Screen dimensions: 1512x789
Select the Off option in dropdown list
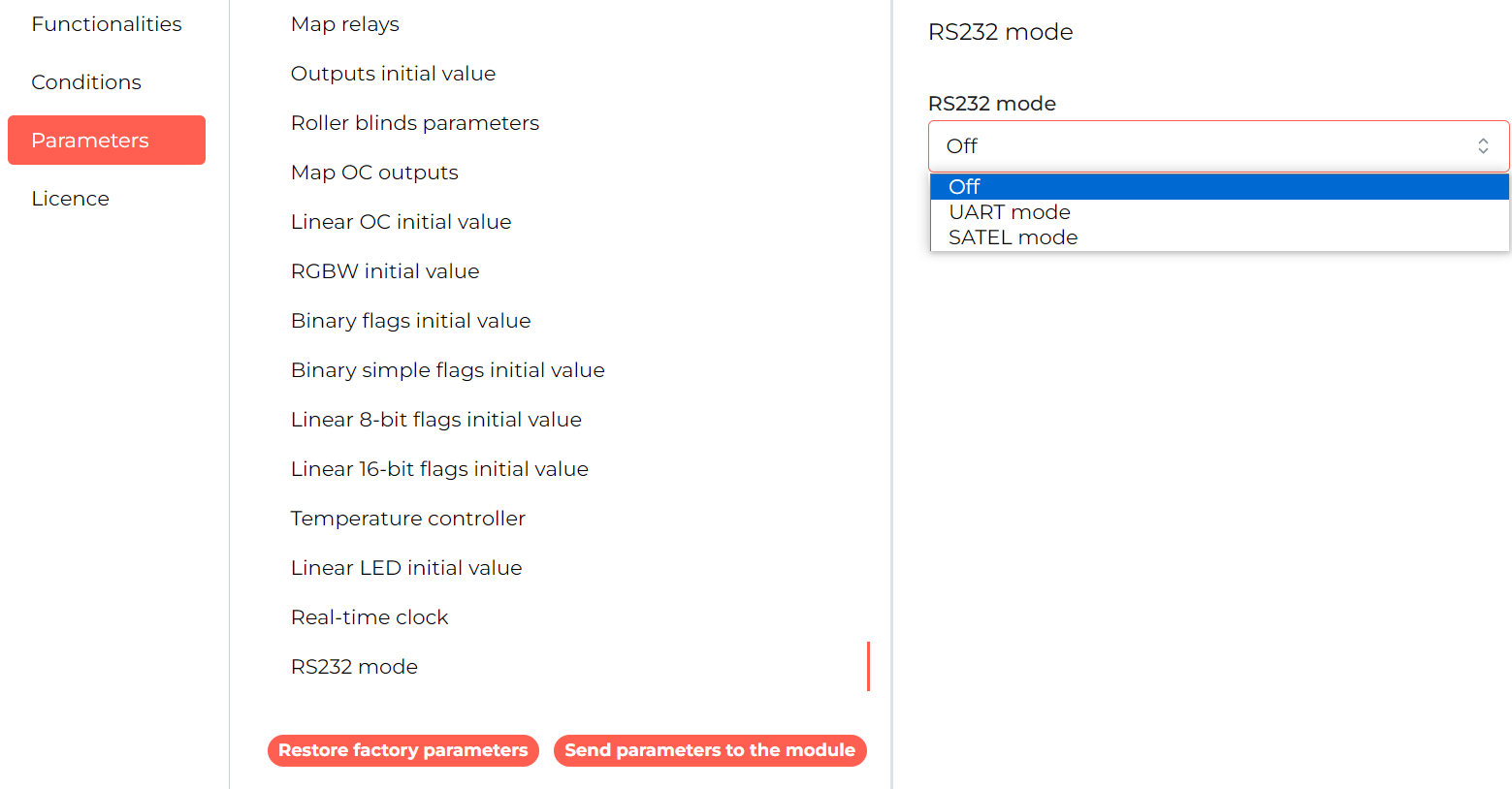(x=1219, y=186)
